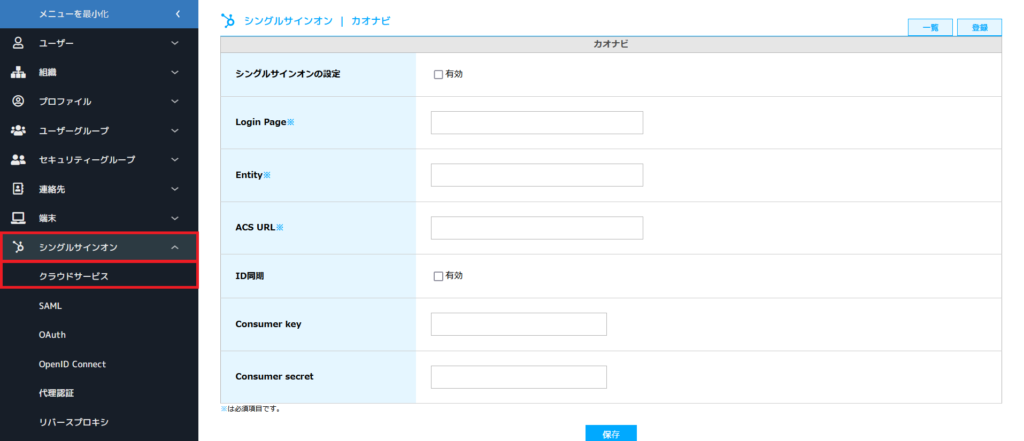Click the は必須項目です note text
The image size is (1024, 441).
(253, 410)
